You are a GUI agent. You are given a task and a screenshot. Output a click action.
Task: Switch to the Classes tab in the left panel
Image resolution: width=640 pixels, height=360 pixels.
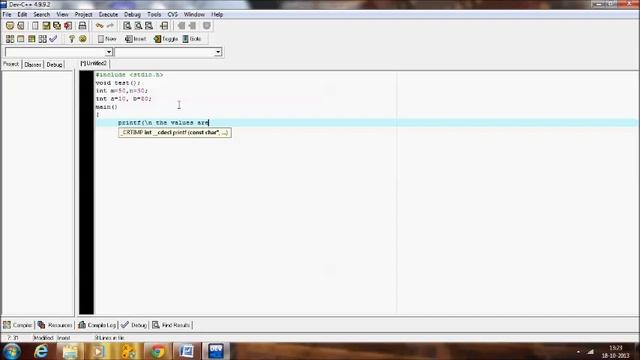tap(33, 64)
